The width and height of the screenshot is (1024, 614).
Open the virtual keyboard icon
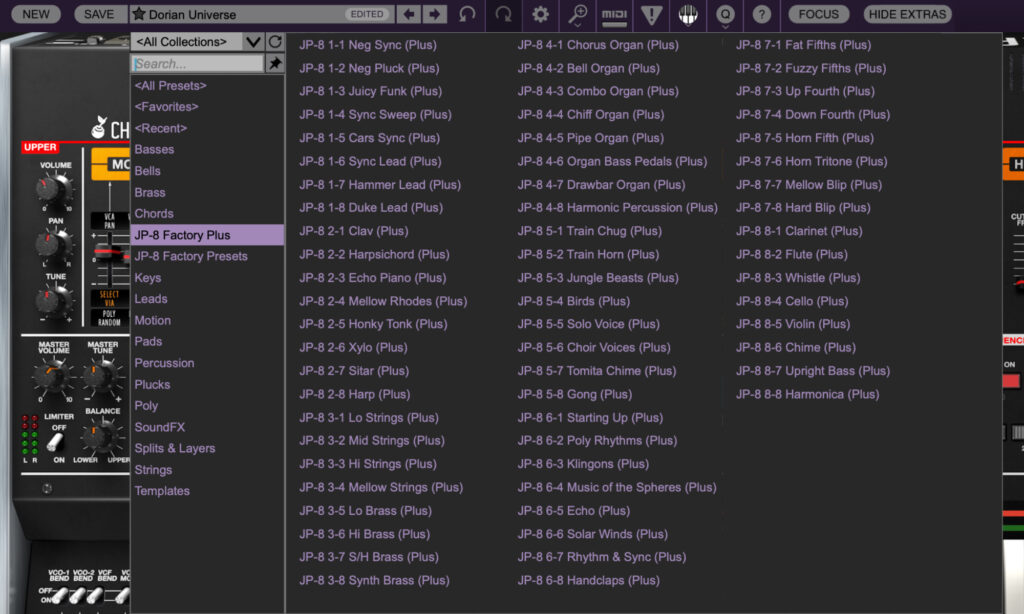688,14
